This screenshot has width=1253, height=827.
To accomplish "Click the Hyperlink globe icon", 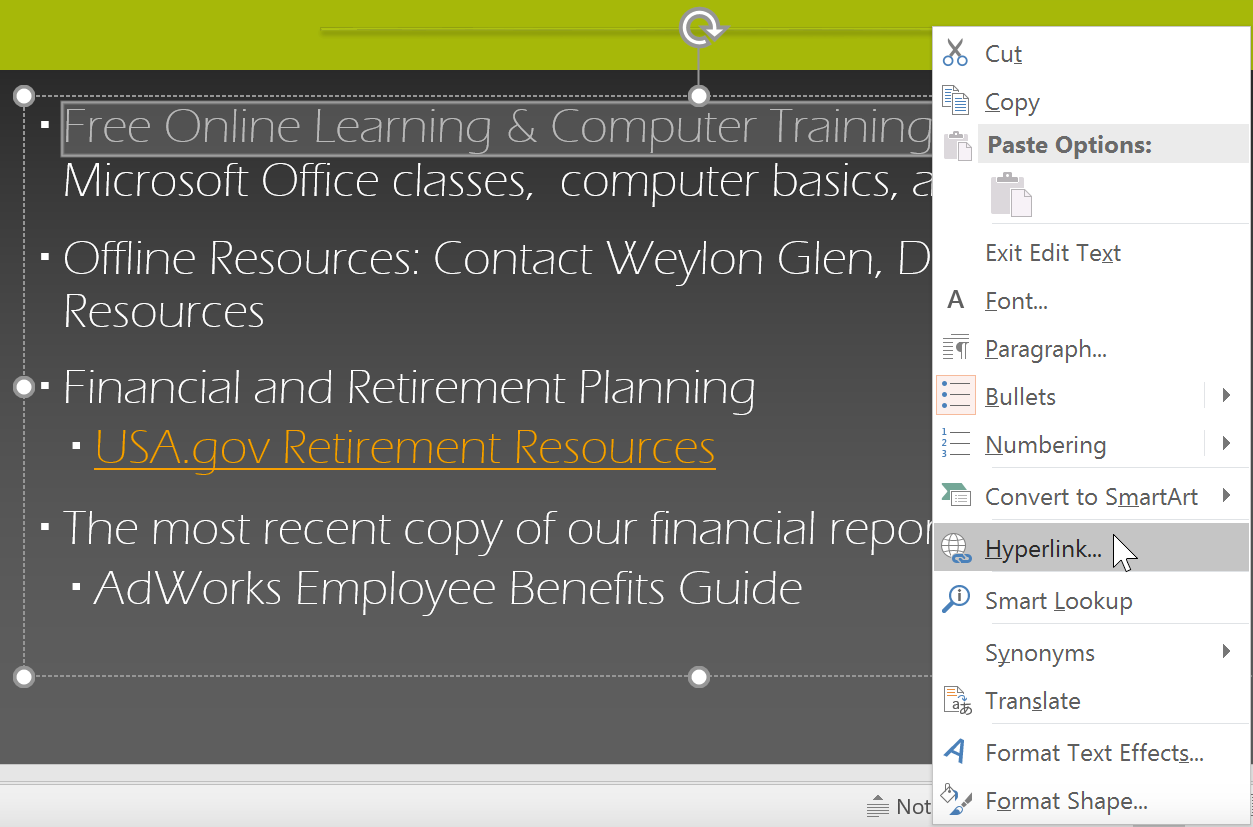I will (956, 548).
